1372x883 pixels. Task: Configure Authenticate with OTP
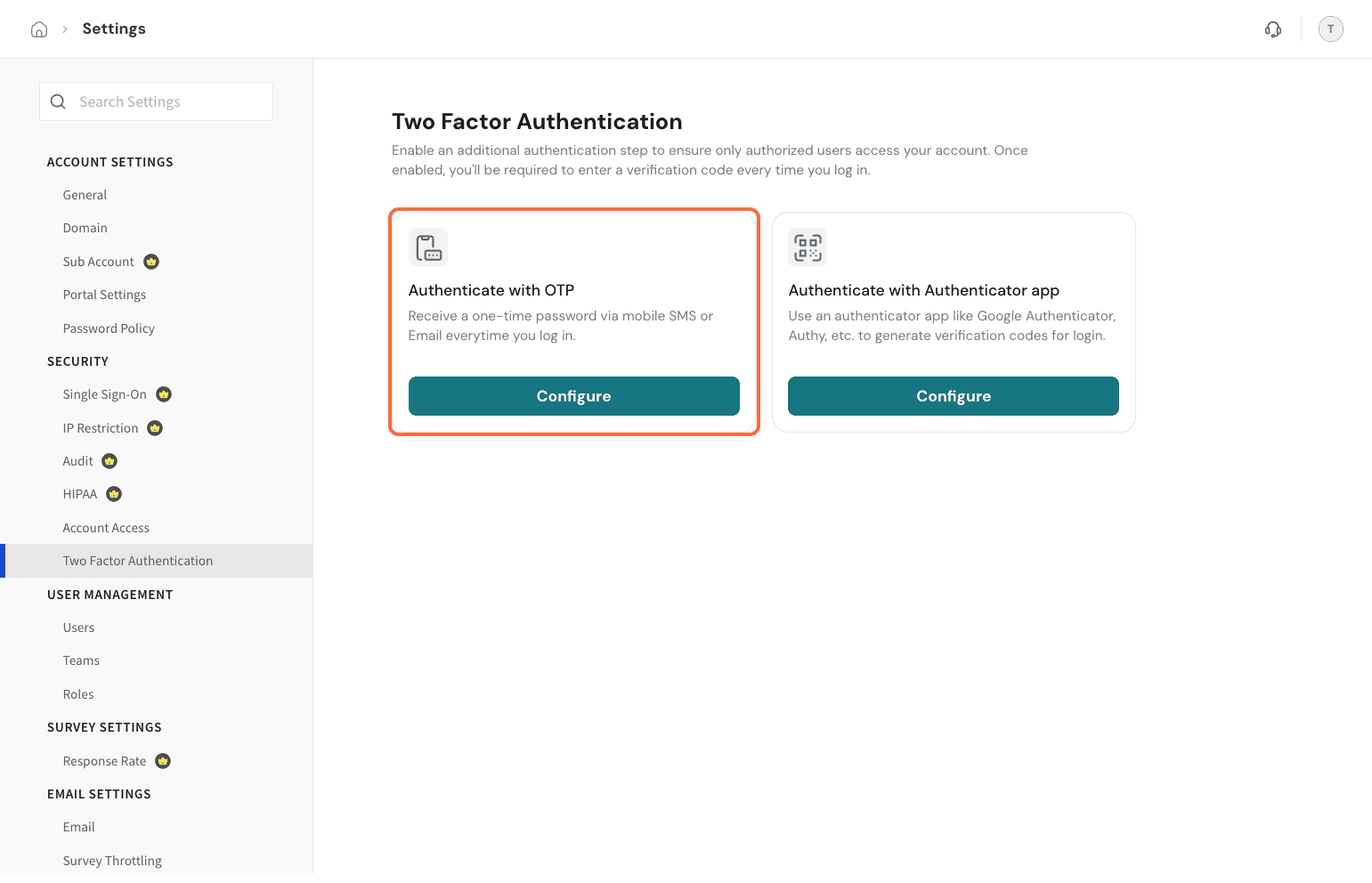[574, 396]
